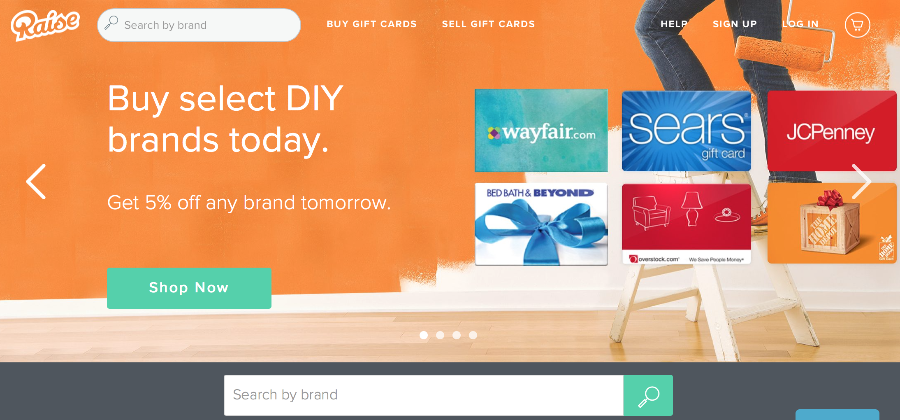Click the Log In link
This screenshot has width=900, height=420.
coord(800,24)
